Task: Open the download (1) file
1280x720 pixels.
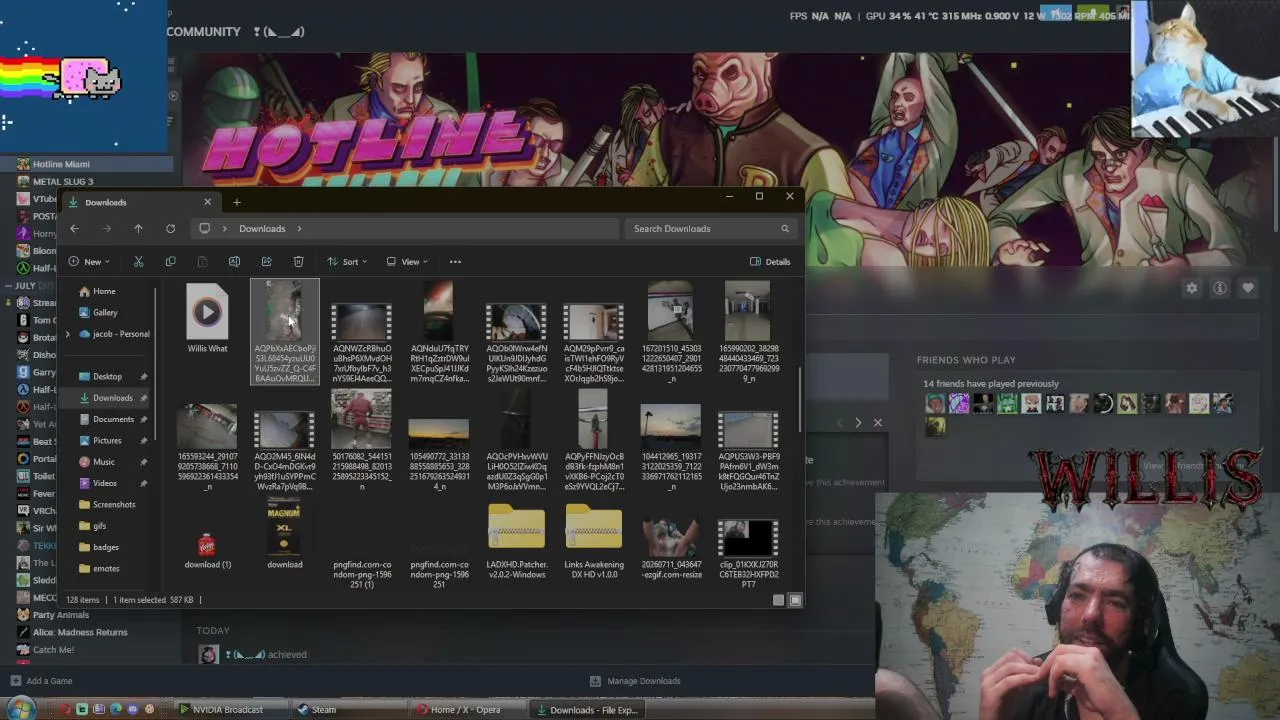Action: (x=207, y=550)
